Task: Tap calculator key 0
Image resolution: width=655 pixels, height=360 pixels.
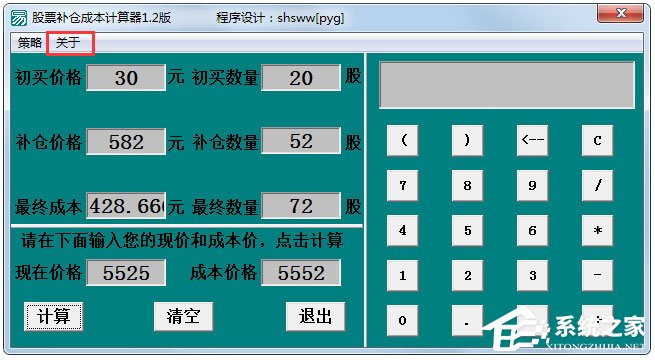Action: pos(403,321)
